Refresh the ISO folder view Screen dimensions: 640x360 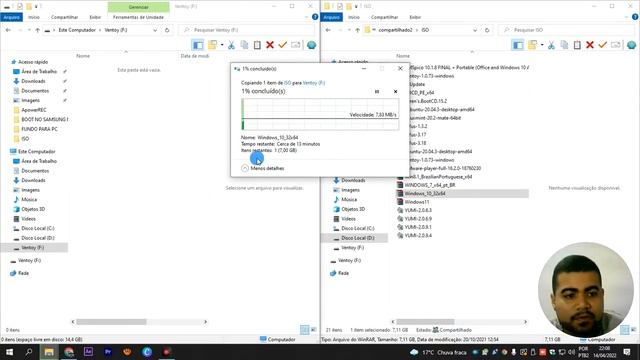[x=487, y=30]
